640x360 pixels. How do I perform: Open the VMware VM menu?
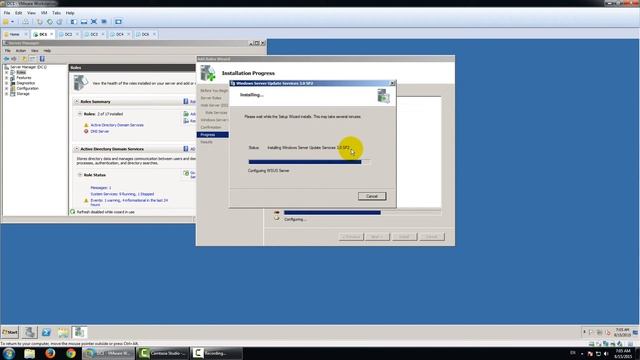pyautogui.click(x=44, y=13)
